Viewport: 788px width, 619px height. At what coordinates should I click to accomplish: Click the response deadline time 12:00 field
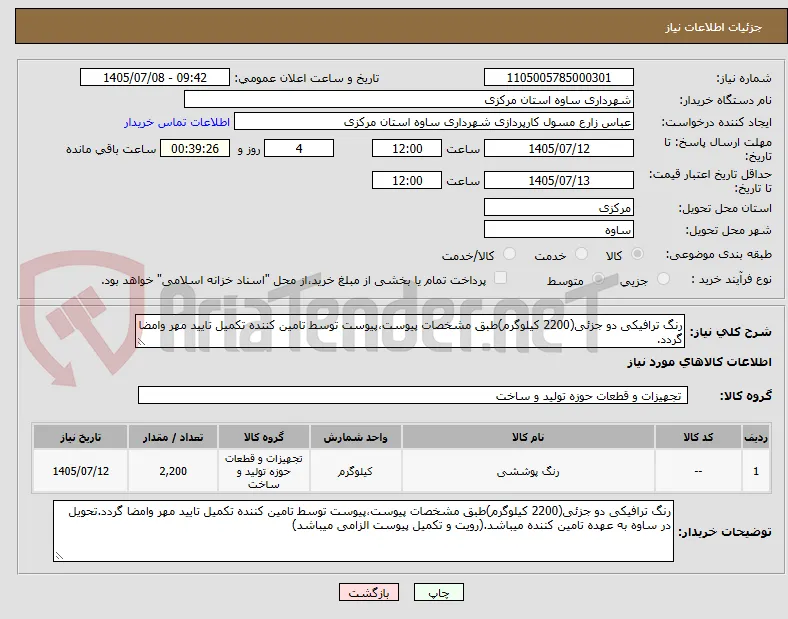pos(407,149)
